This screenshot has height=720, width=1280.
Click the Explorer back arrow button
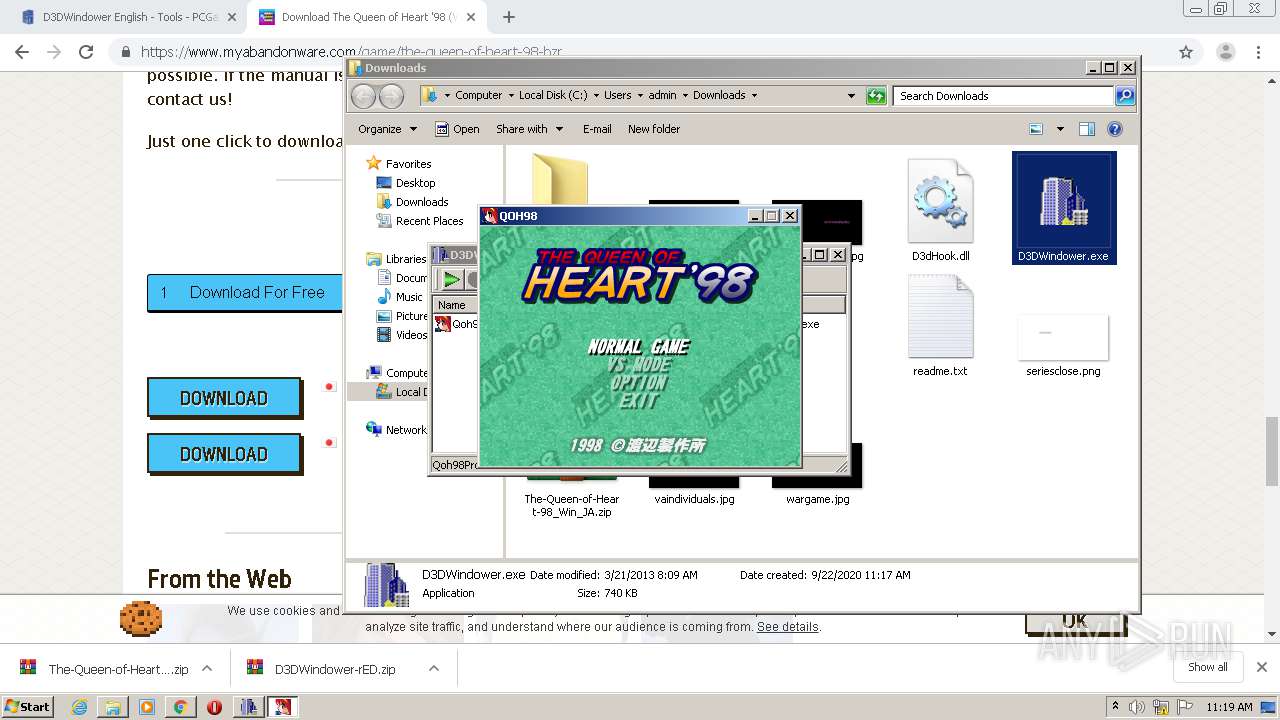point(364,96)
